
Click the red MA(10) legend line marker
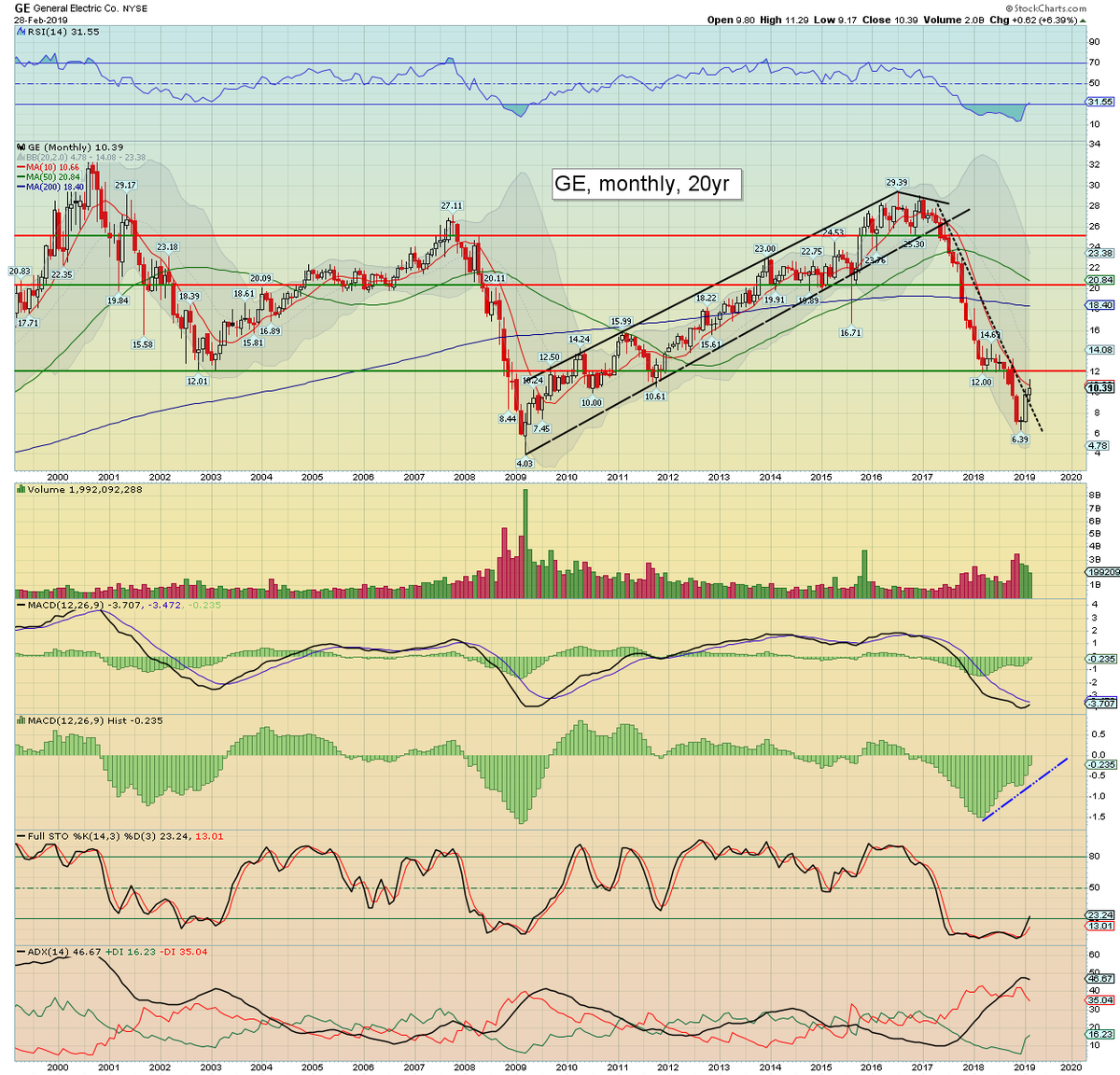pos(21,167)
